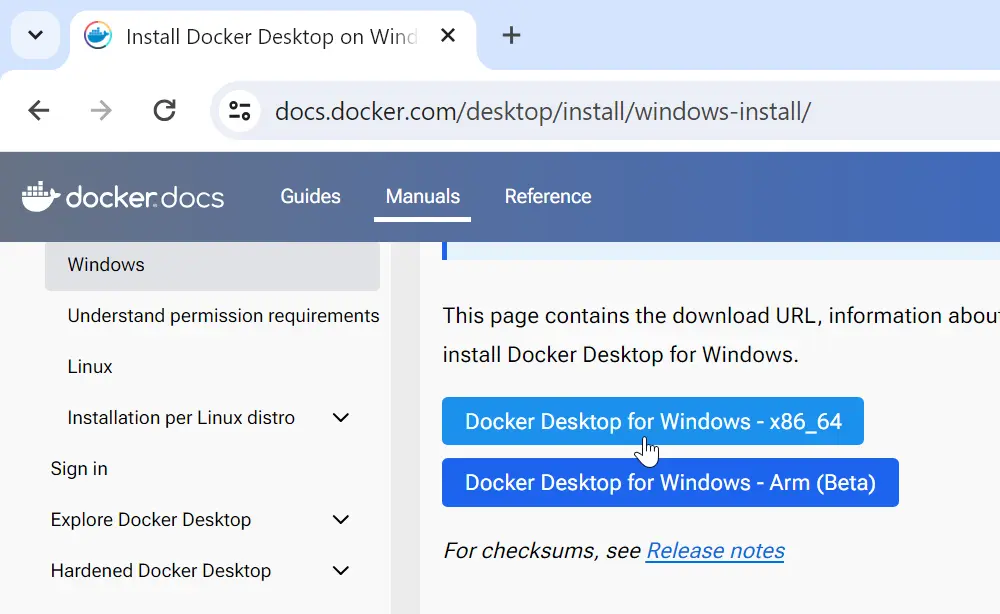The height and width of the screenshot is (614, 1000).
Task: Select Windows in the sidebar
Action: [212, 265]
